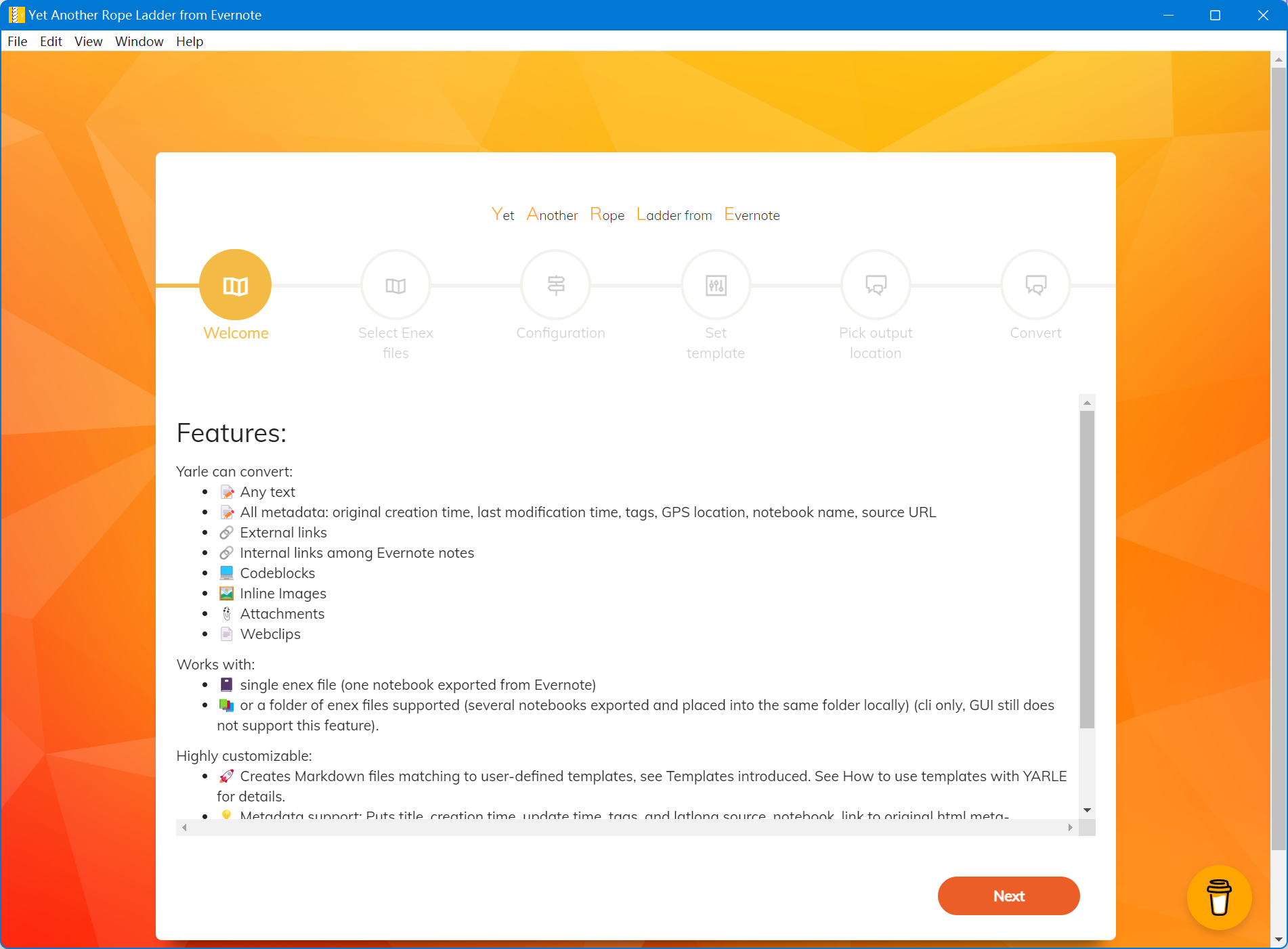Viewport: 1288px width, 949px height.
Task: Click the 'Highly customizable:' text
Action: click(x=244, y=756)
